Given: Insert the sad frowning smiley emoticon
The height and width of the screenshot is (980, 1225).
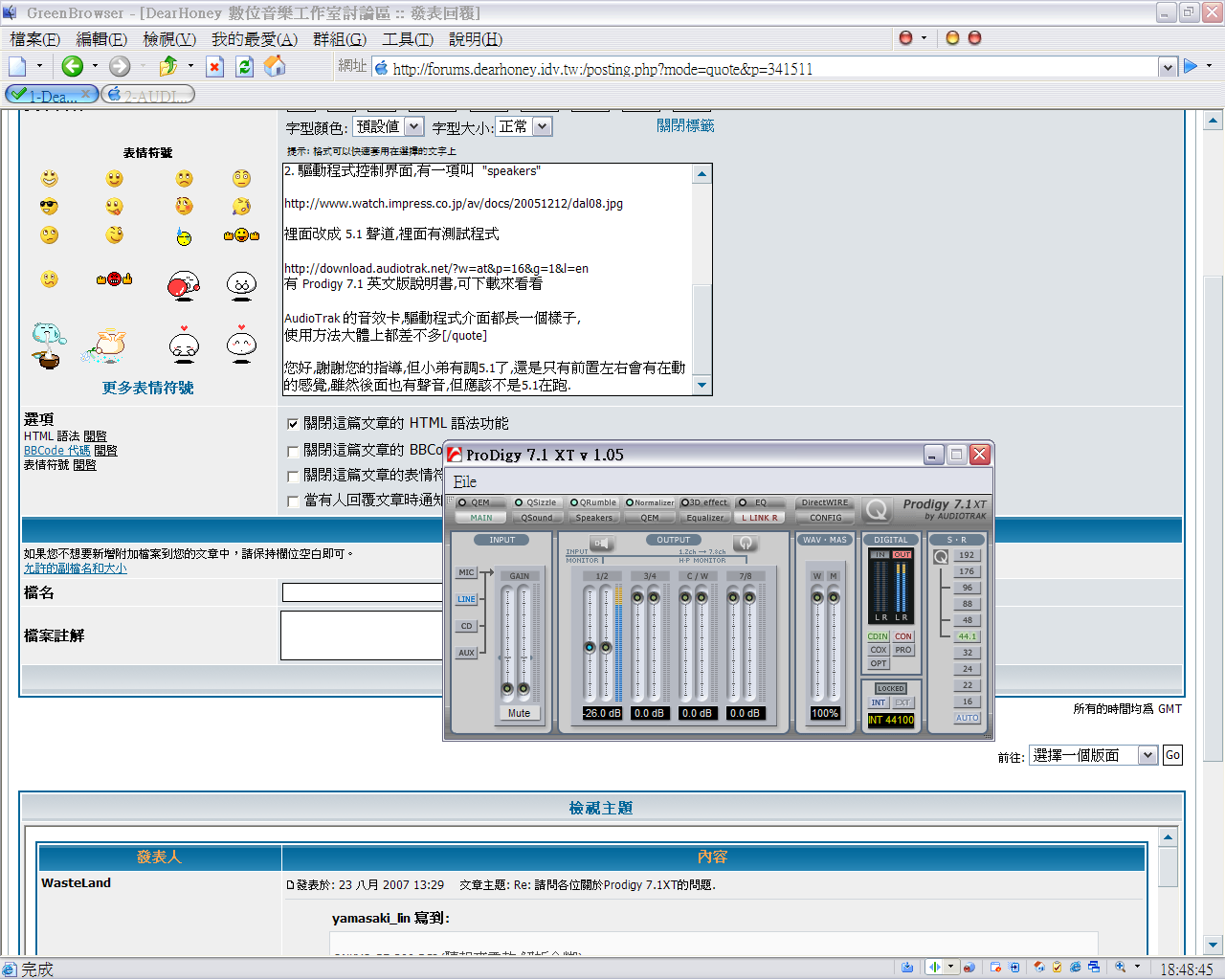Looking at the screenshot, I should 184,178.
